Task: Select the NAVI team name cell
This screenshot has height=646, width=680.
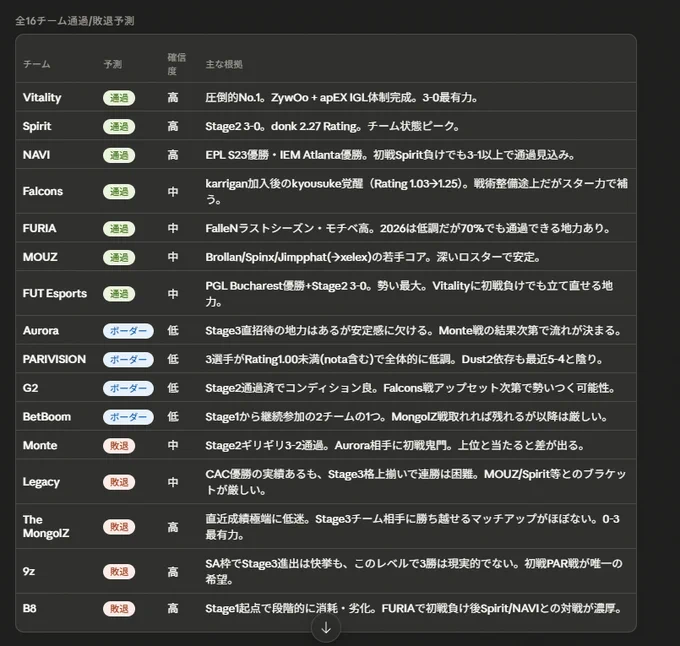Action: 36,155
